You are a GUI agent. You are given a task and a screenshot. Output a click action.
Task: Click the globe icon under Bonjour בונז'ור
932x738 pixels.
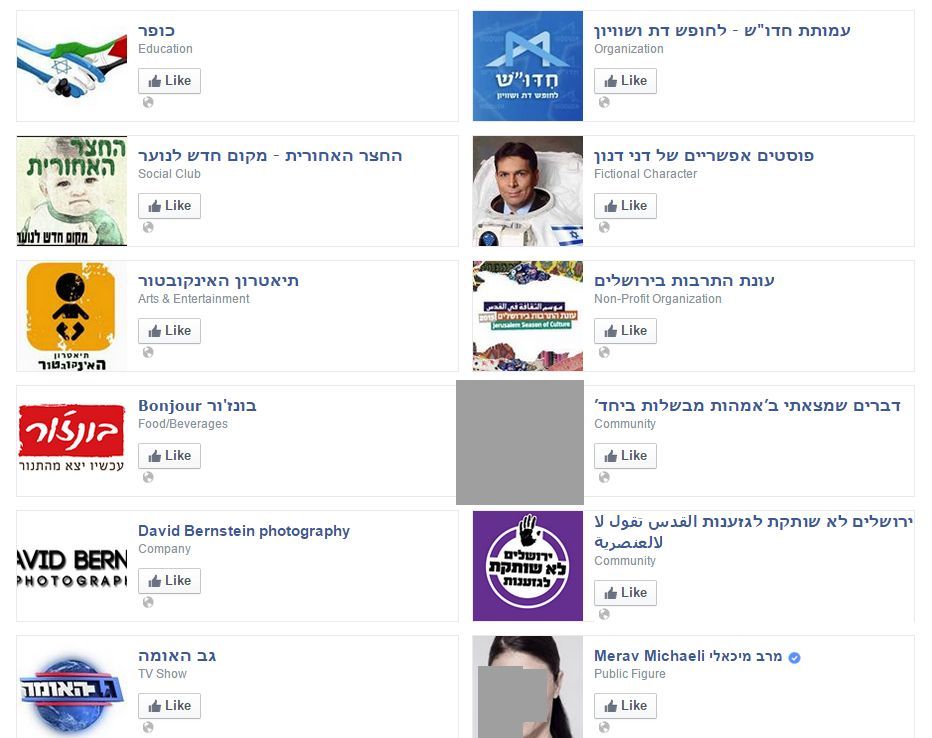[x=148, y=477]
